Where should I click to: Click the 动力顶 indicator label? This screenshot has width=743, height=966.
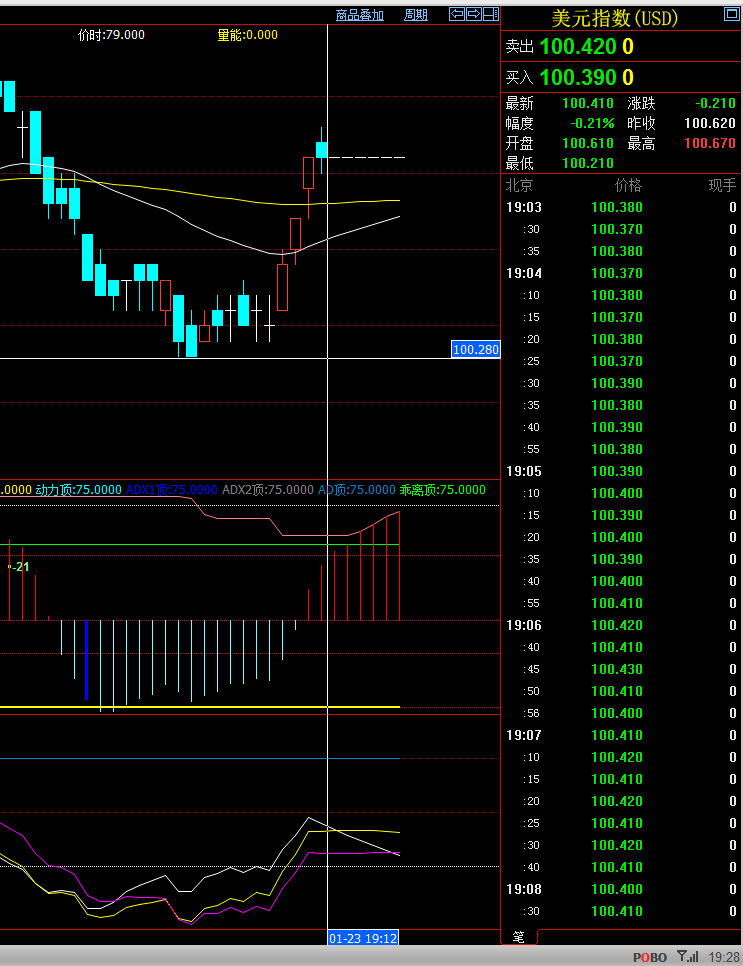click(x=79, y=490)
